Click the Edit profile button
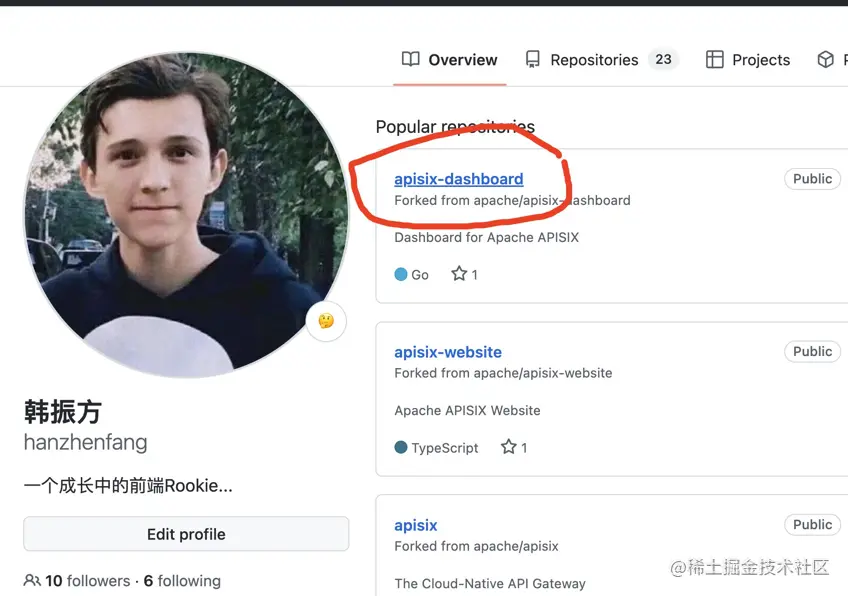 186,534
